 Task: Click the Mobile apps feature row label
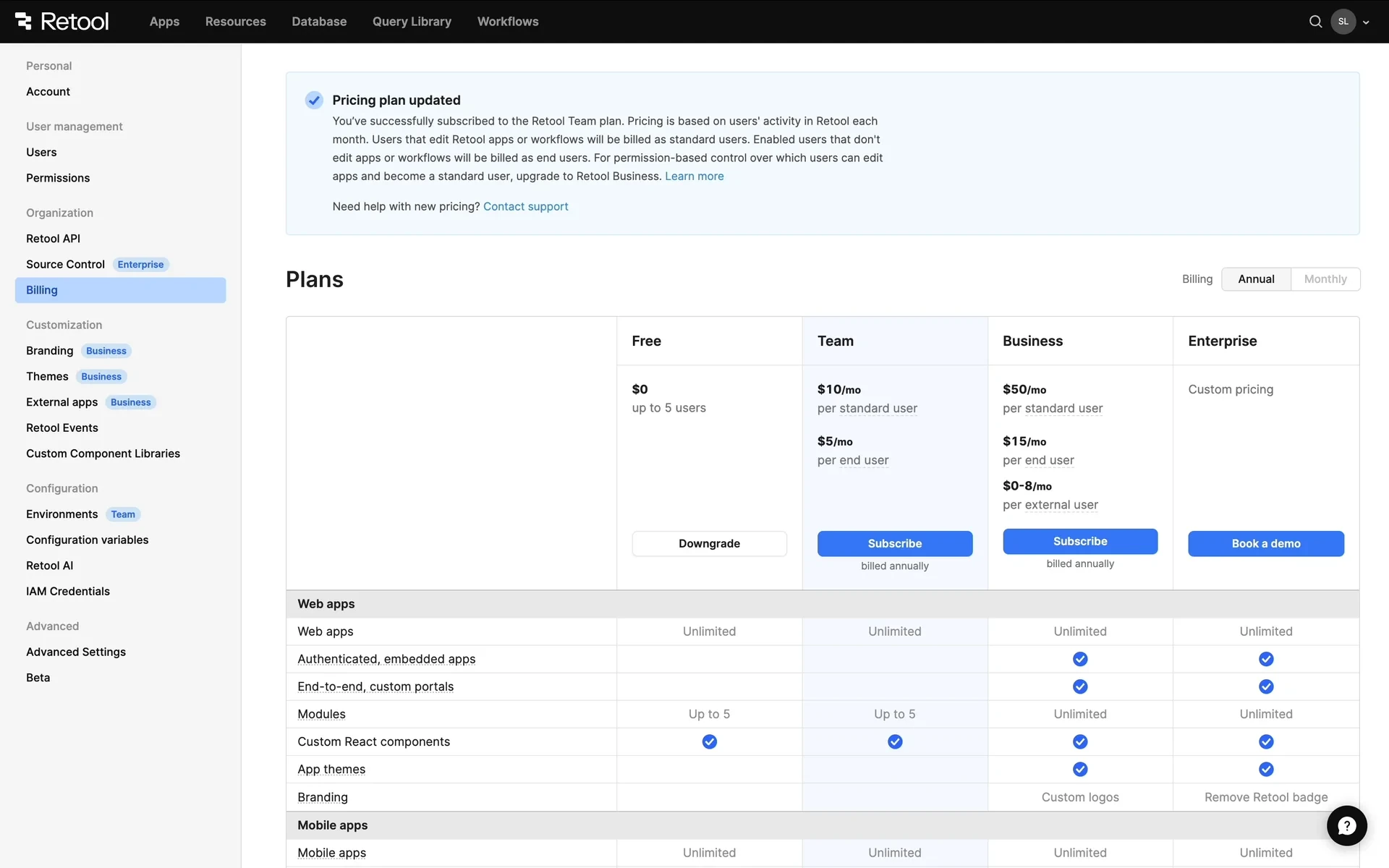[331, 853]
